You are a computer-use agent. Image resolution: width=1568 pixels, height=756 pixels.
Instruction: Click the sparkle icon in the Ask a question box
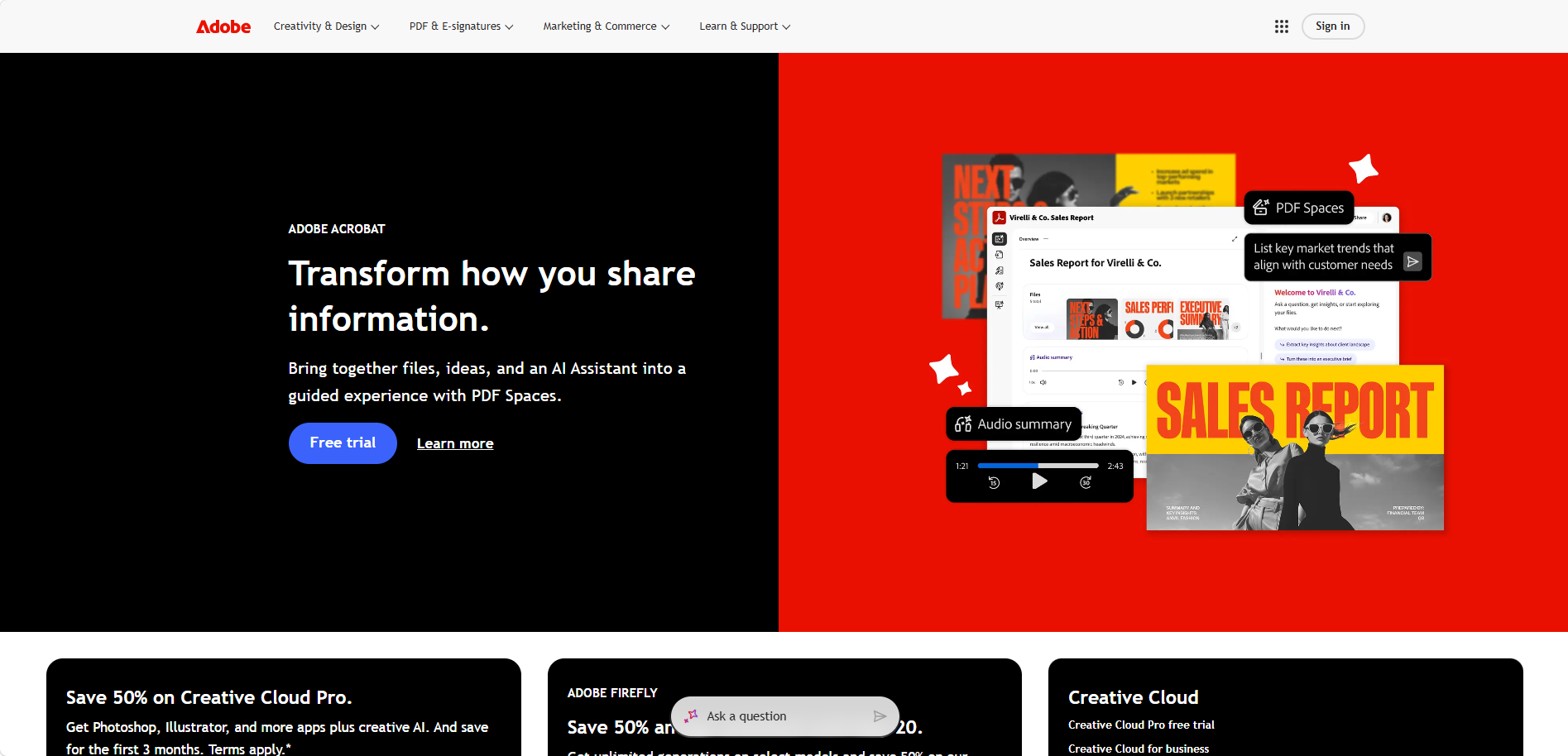point(692,716)
